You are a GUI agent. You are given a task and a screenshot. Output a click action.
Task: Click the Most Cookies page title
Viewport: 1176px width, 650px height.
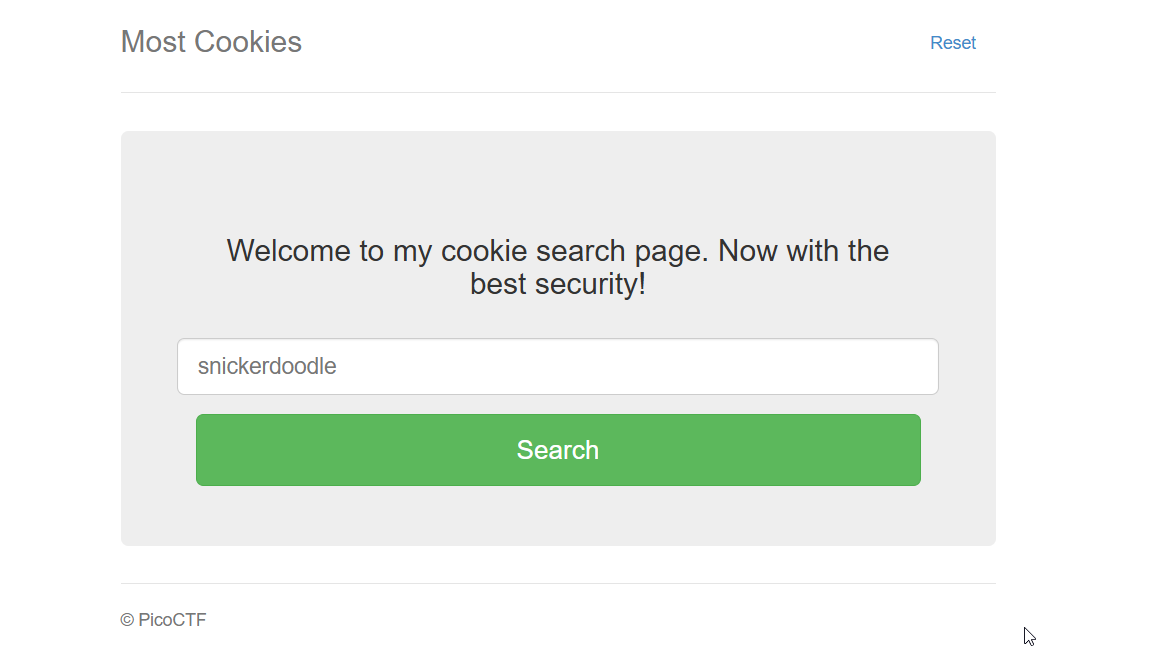pos(211,42)
